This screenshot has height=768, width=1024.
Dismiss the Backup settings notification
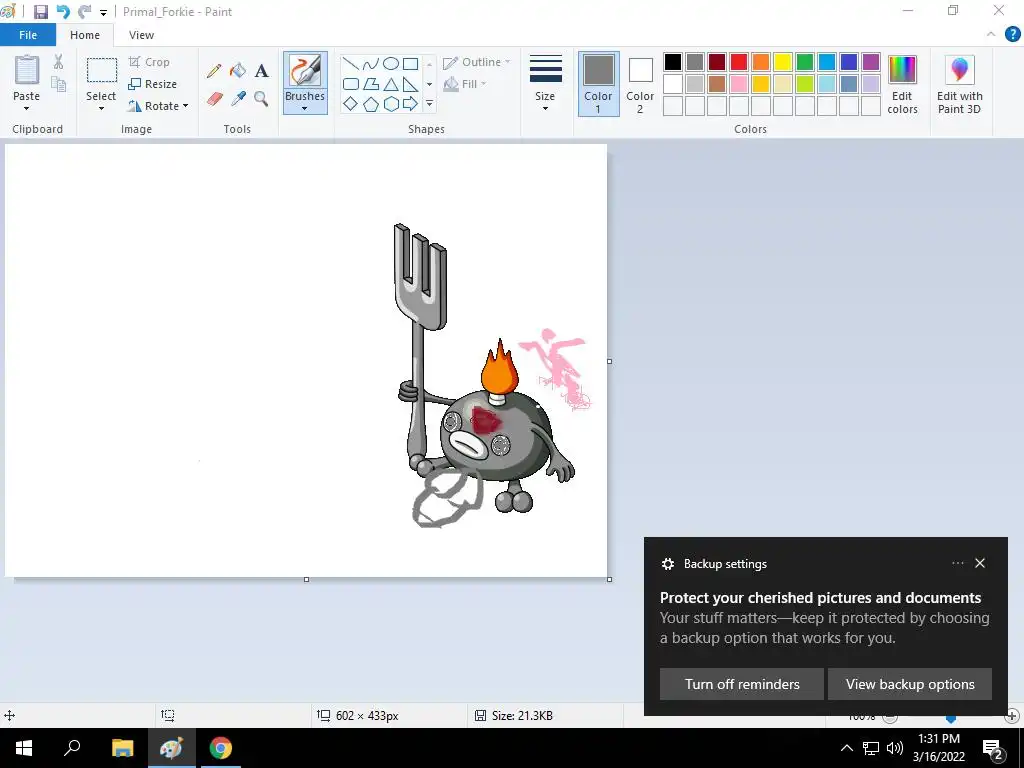tap(980, 563)
